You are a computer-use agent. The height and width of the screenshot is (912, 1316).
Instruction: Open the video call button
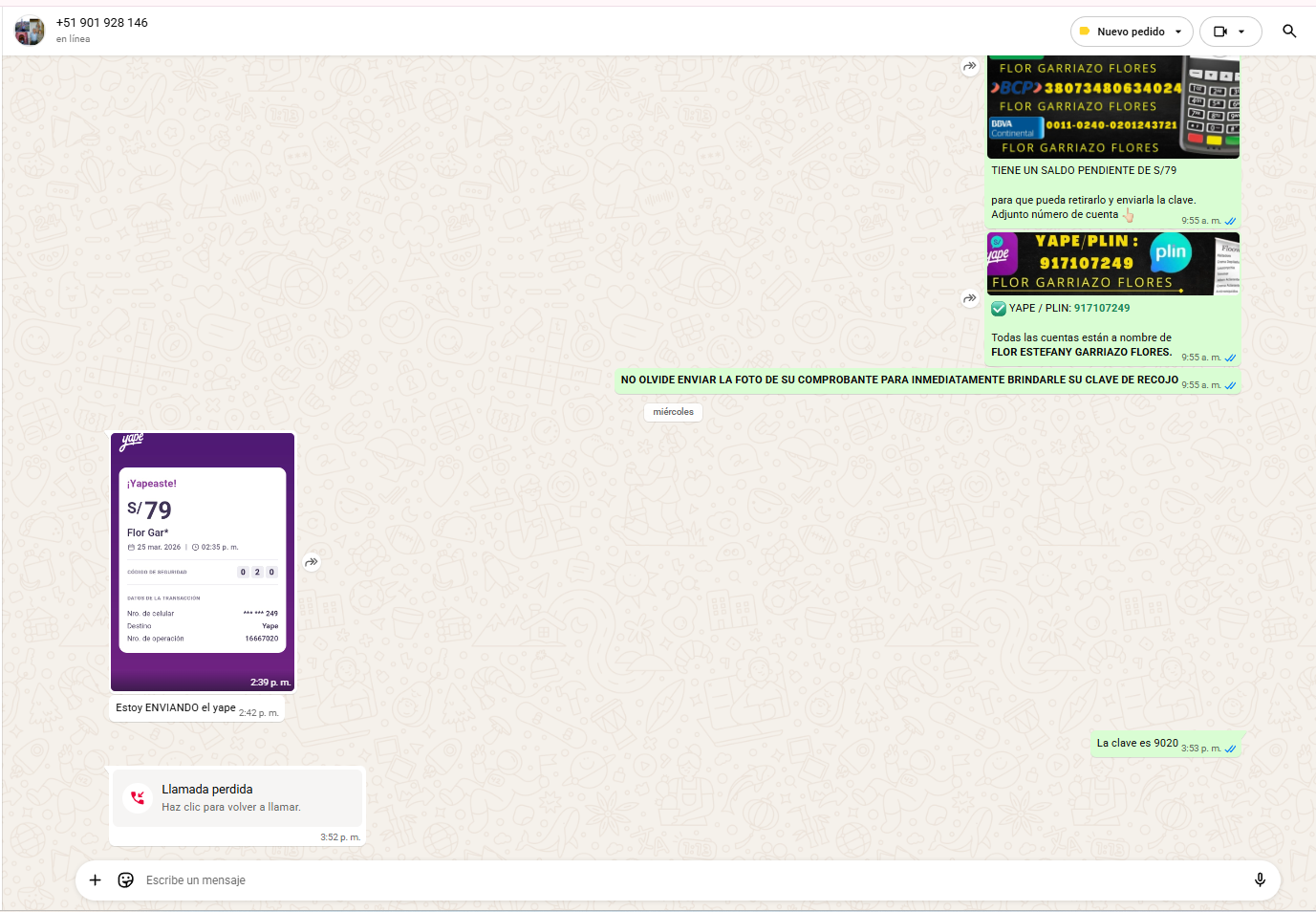pyautogui.click(x=1220, y=32)
